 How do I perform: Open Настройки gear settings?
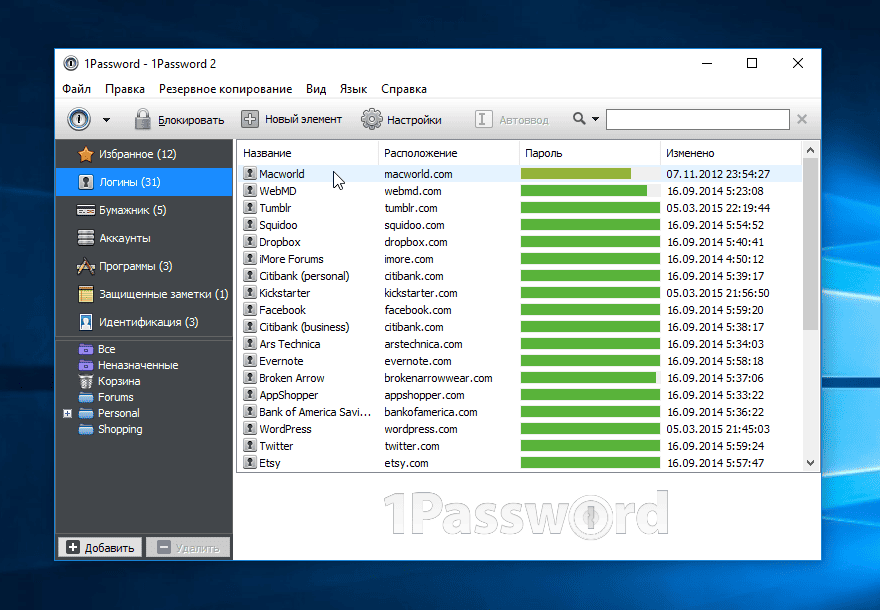pyautogui.click(x=401, y=120)
